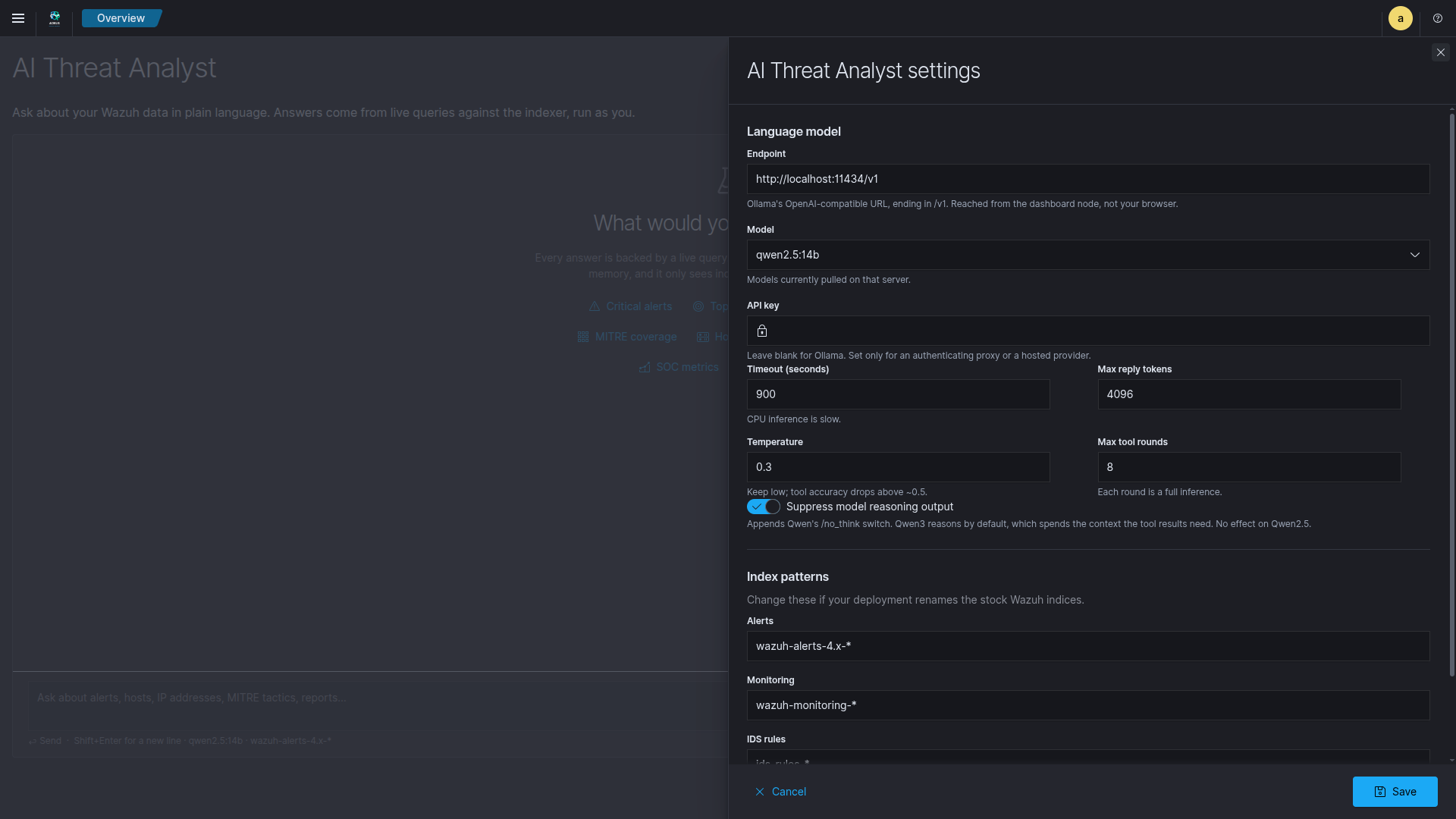
Task: Click the MITRE coverage grid icon
Action: 583,337
